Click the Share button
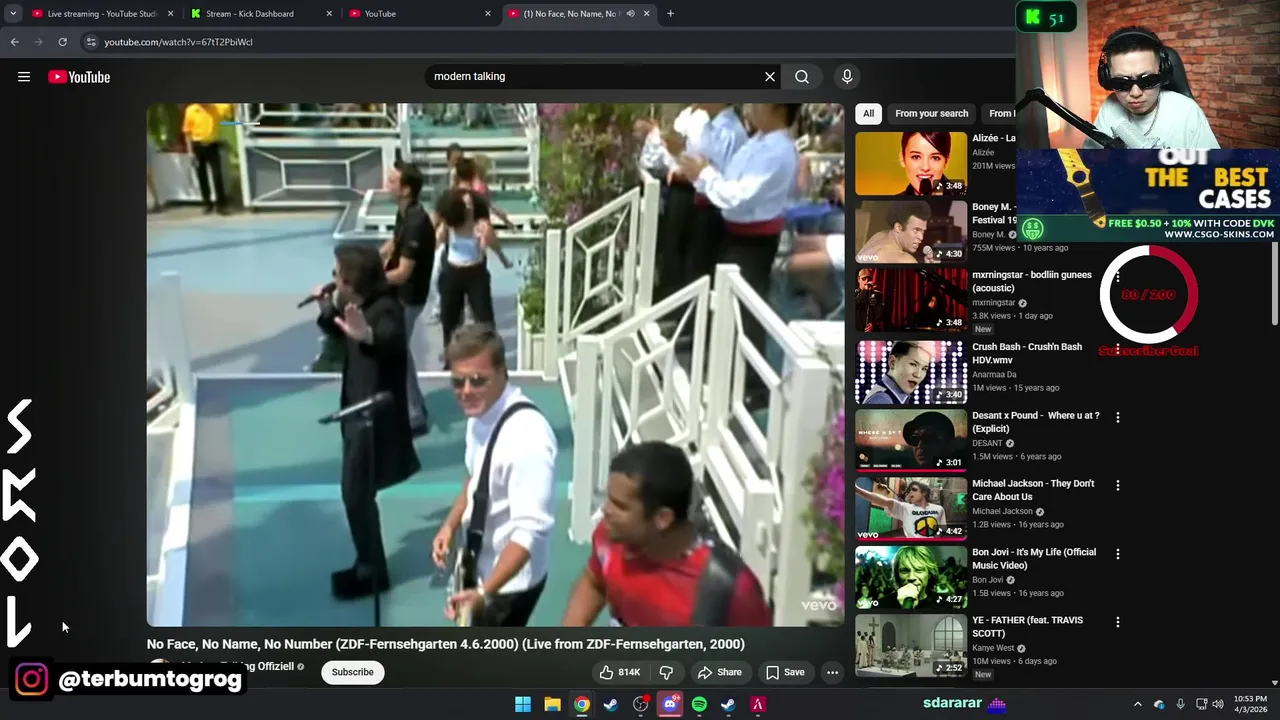 coord(720,672)
